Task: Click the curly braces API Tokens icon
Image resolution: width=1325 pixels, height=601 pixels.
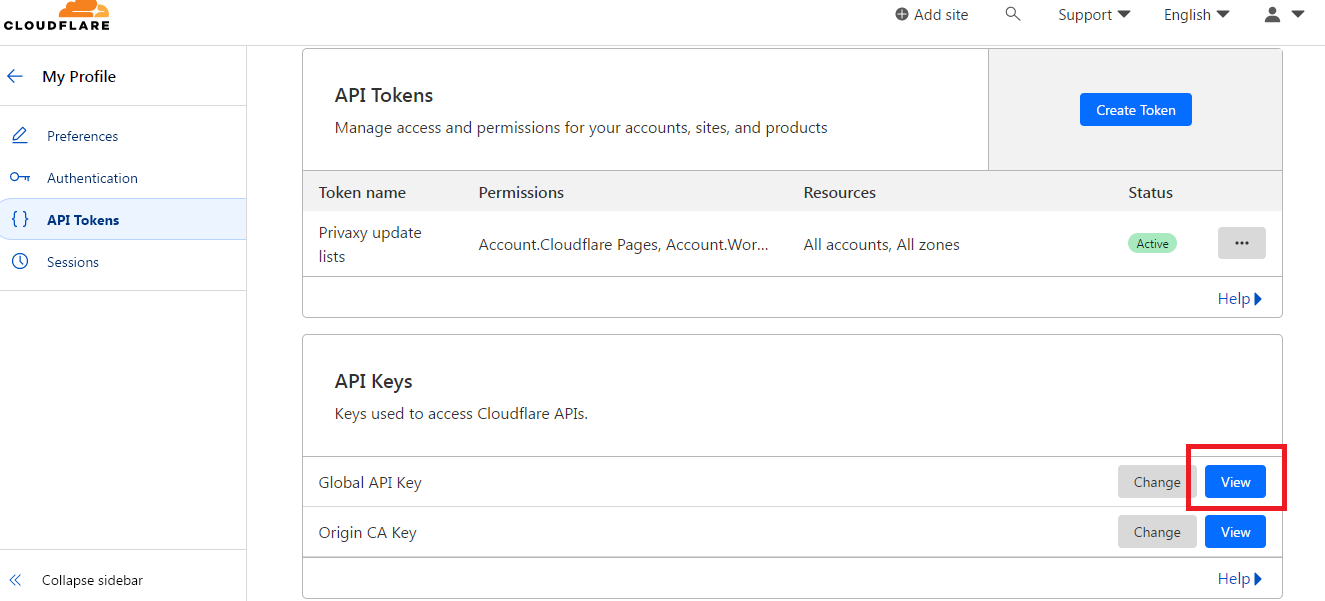Action: pyautogui.click(x=20, y=219)
